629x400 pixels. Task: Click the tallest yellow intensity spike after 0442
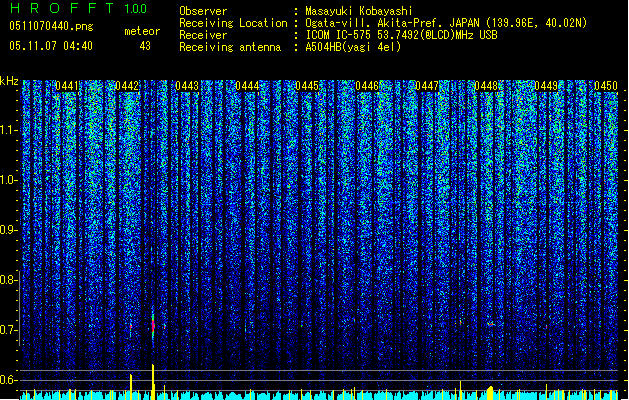point(153,382)
